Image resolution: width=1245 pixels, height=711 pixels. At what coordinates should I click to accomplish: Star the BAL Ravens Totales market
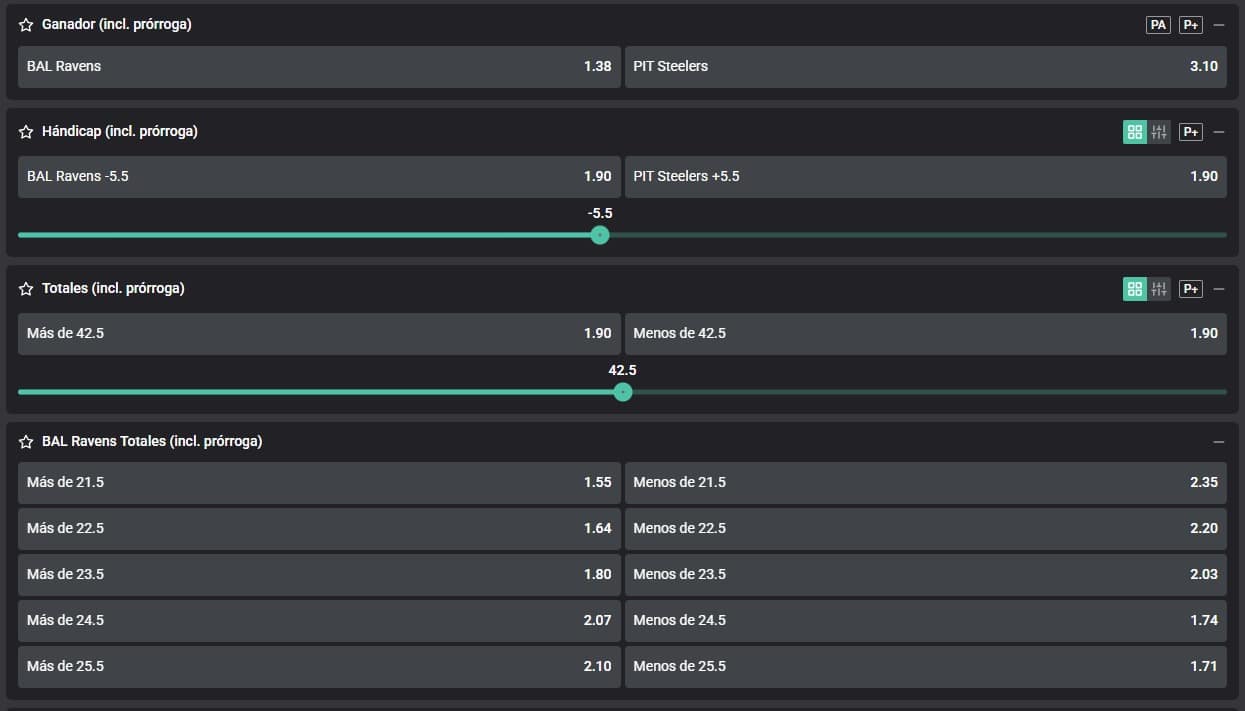click(26, 442)
